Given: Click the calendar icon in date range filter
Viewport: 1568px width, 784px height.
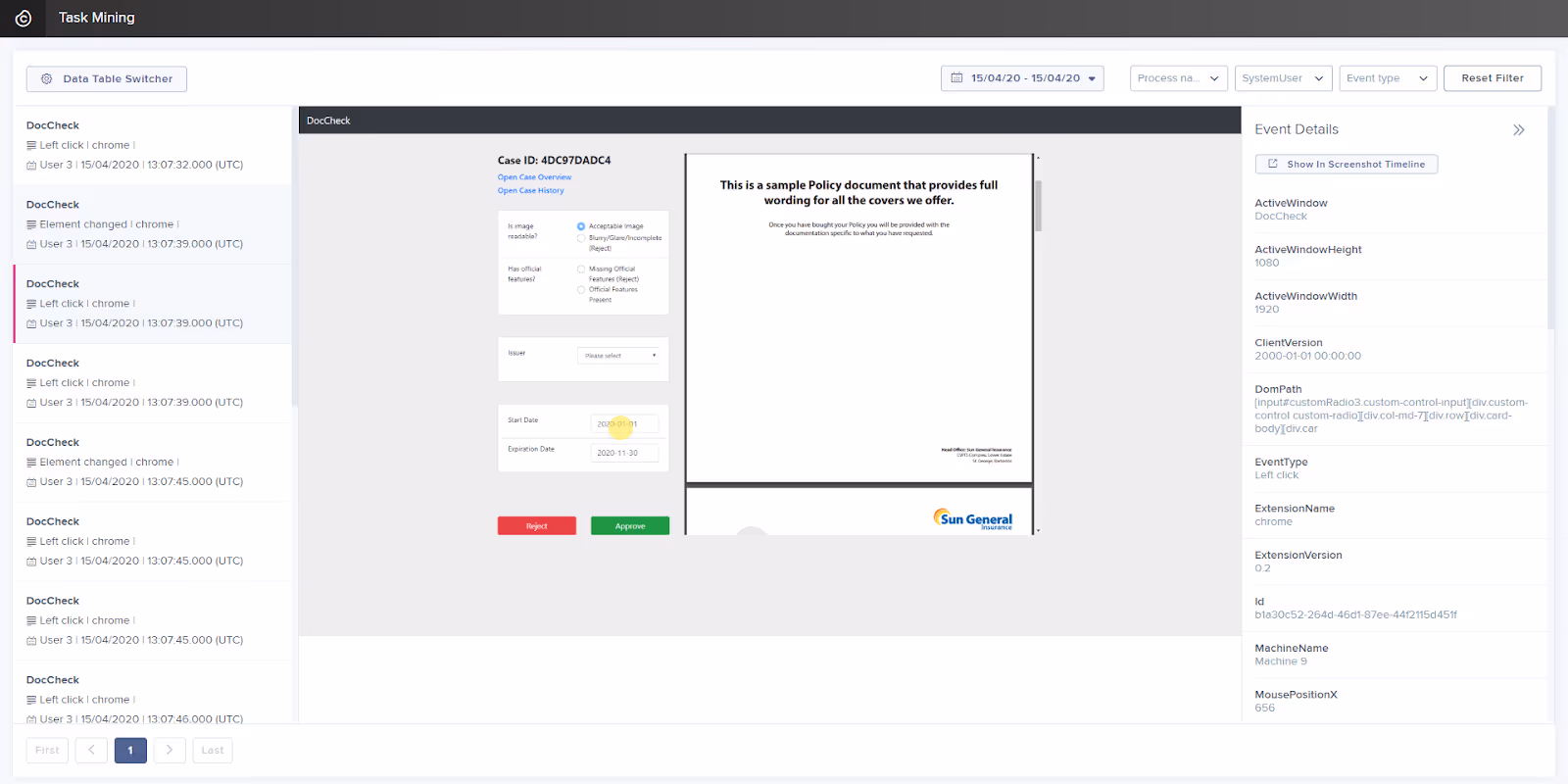Looking at the screenshot, I should tap(957, 78).
